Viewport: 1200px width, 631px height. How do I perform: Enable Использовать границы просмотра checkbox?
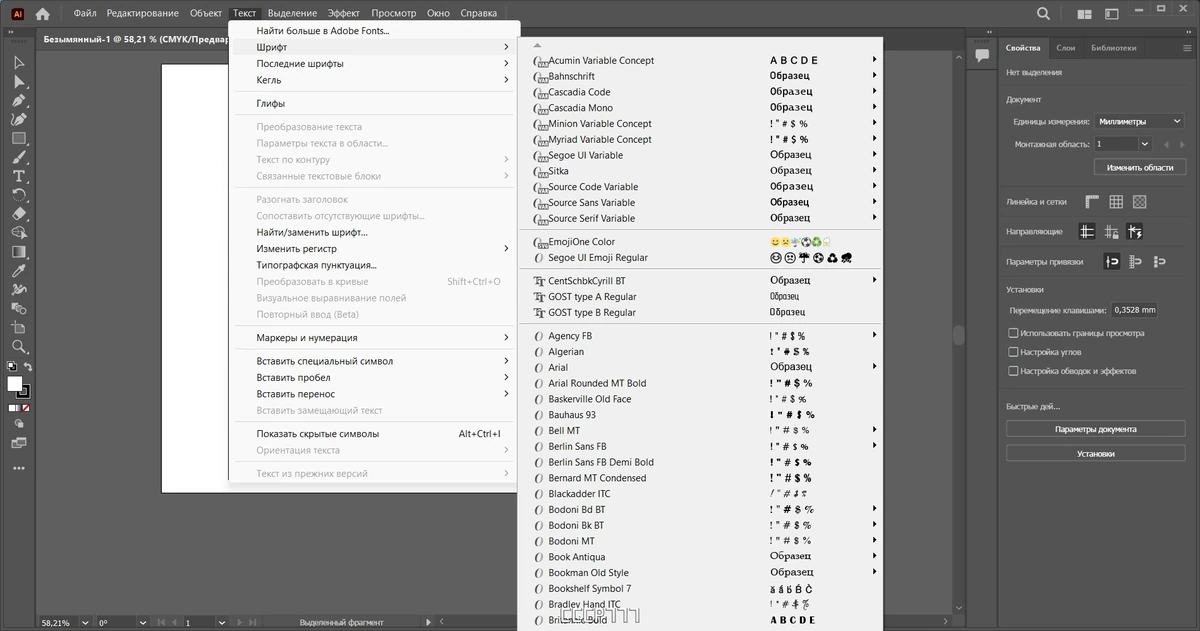tap(1013, 333)
